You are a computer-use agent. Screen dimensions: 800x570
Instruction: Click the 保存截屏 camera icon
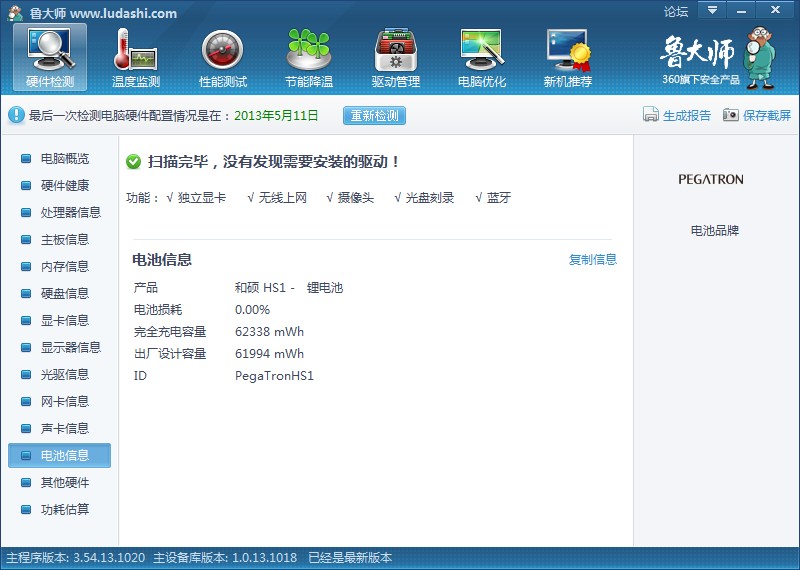731,115
